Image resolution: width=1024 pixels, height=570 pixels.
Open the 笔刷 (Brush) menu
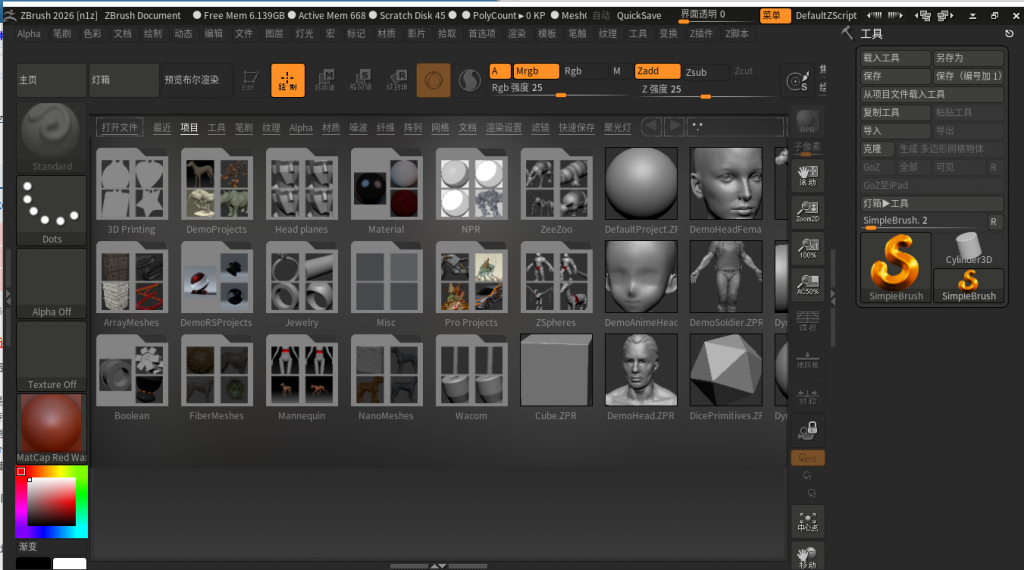tap(62, 33)
